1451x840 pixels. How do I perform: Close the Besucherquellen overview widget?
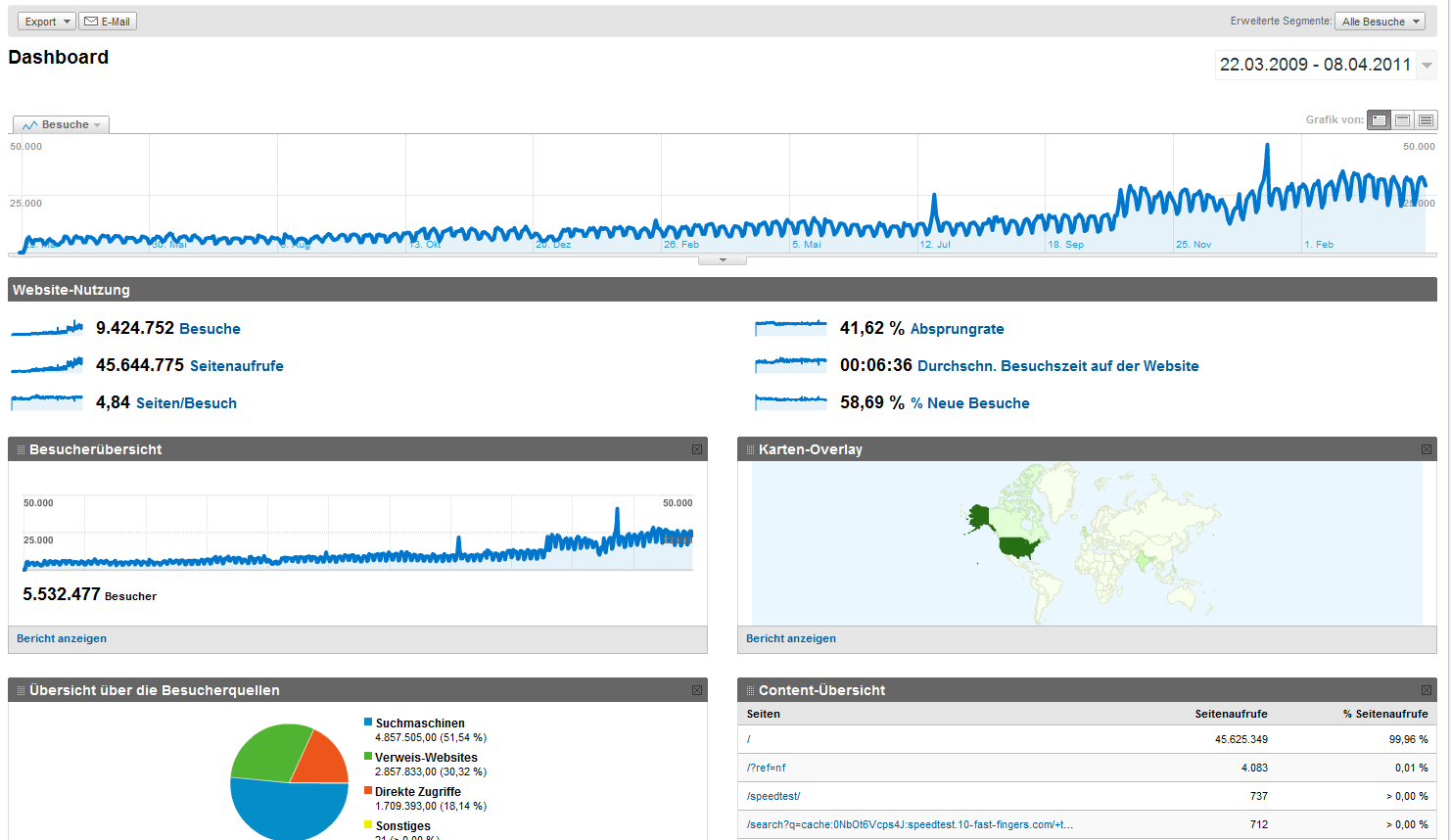[697, 690]
